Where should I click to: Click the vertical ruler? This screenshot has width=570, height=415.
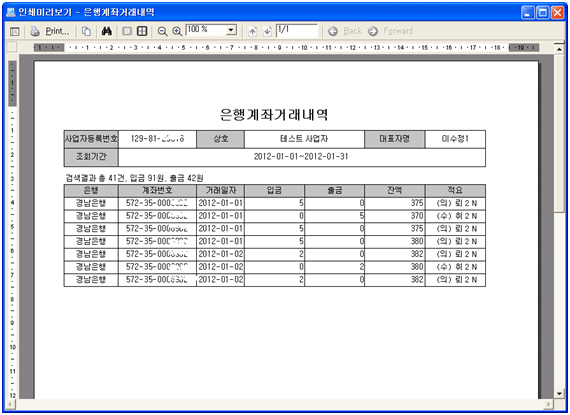point(12,230)
